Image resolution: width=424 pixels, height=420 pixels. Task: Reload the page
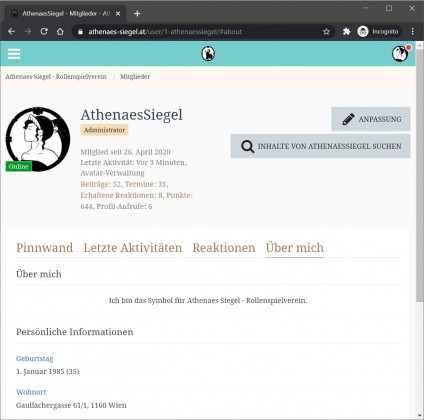(x=44, y=32)
